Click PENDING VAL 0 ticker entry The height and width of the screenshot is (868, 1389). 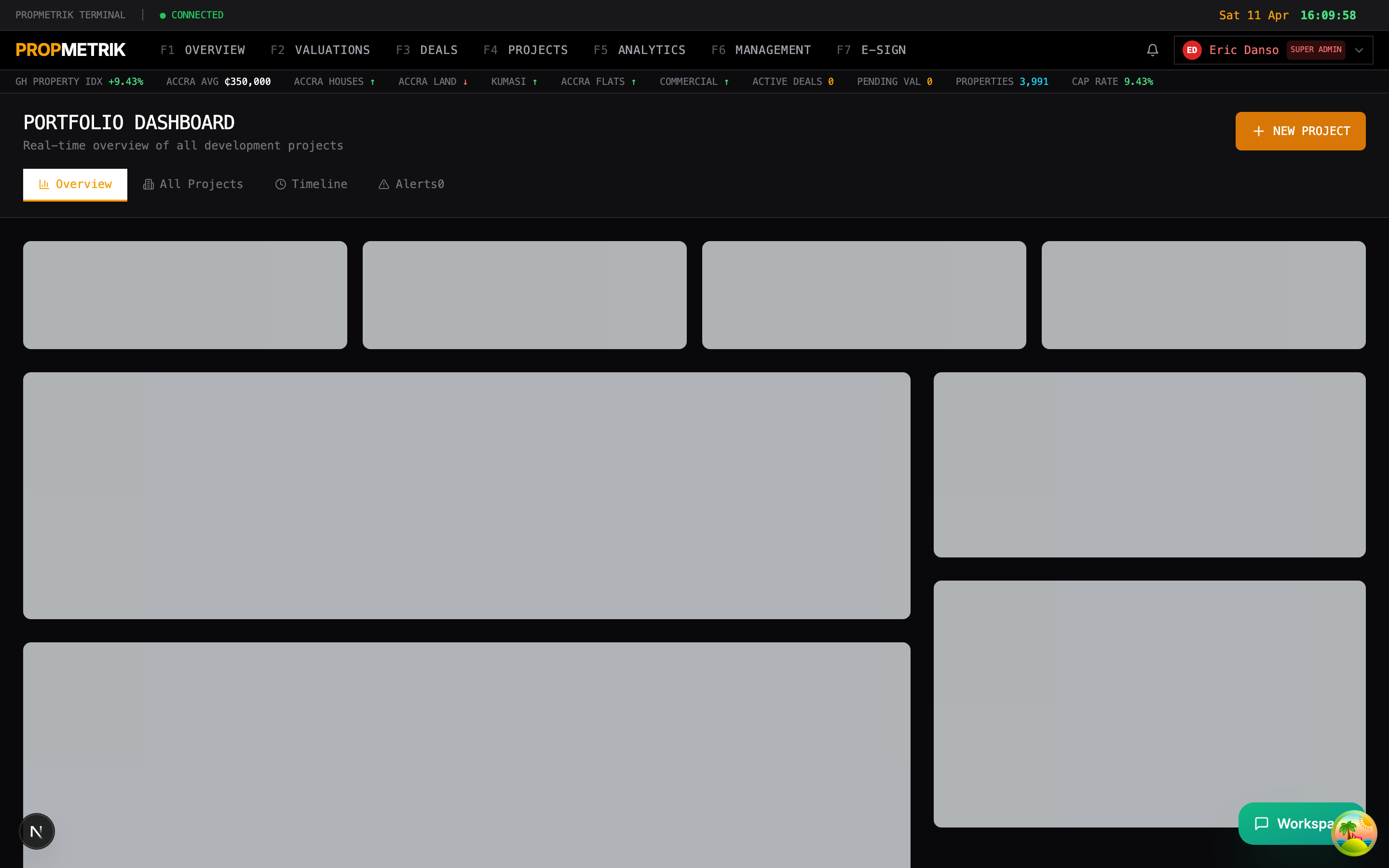894,81
